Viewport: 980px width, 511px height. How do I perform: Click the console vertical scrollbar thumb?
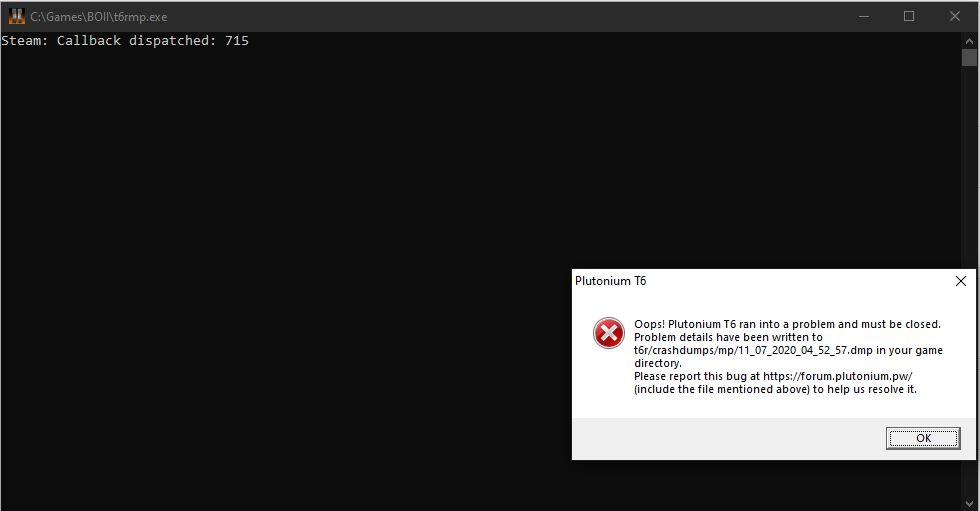pyautogui.click(x=969, y=57)
